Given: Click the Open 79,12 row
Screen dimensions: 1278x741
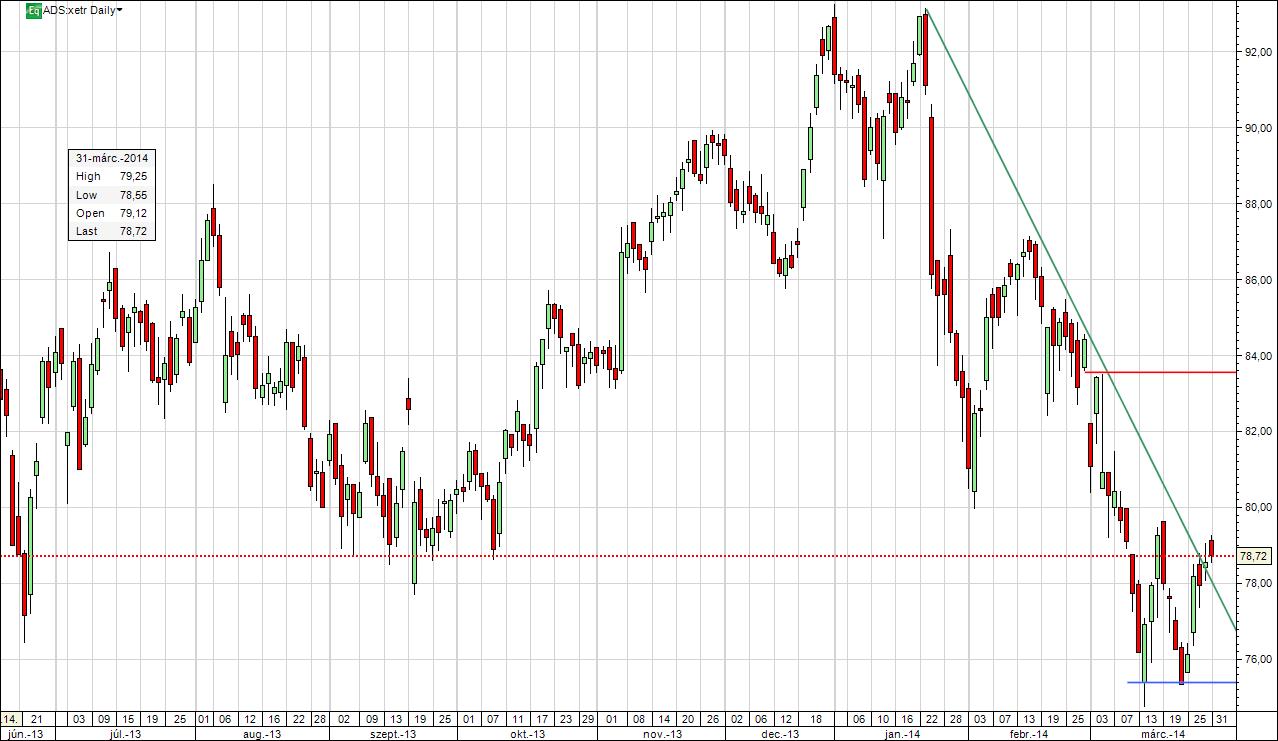Looking at the screenshot, I should point(112,213).
